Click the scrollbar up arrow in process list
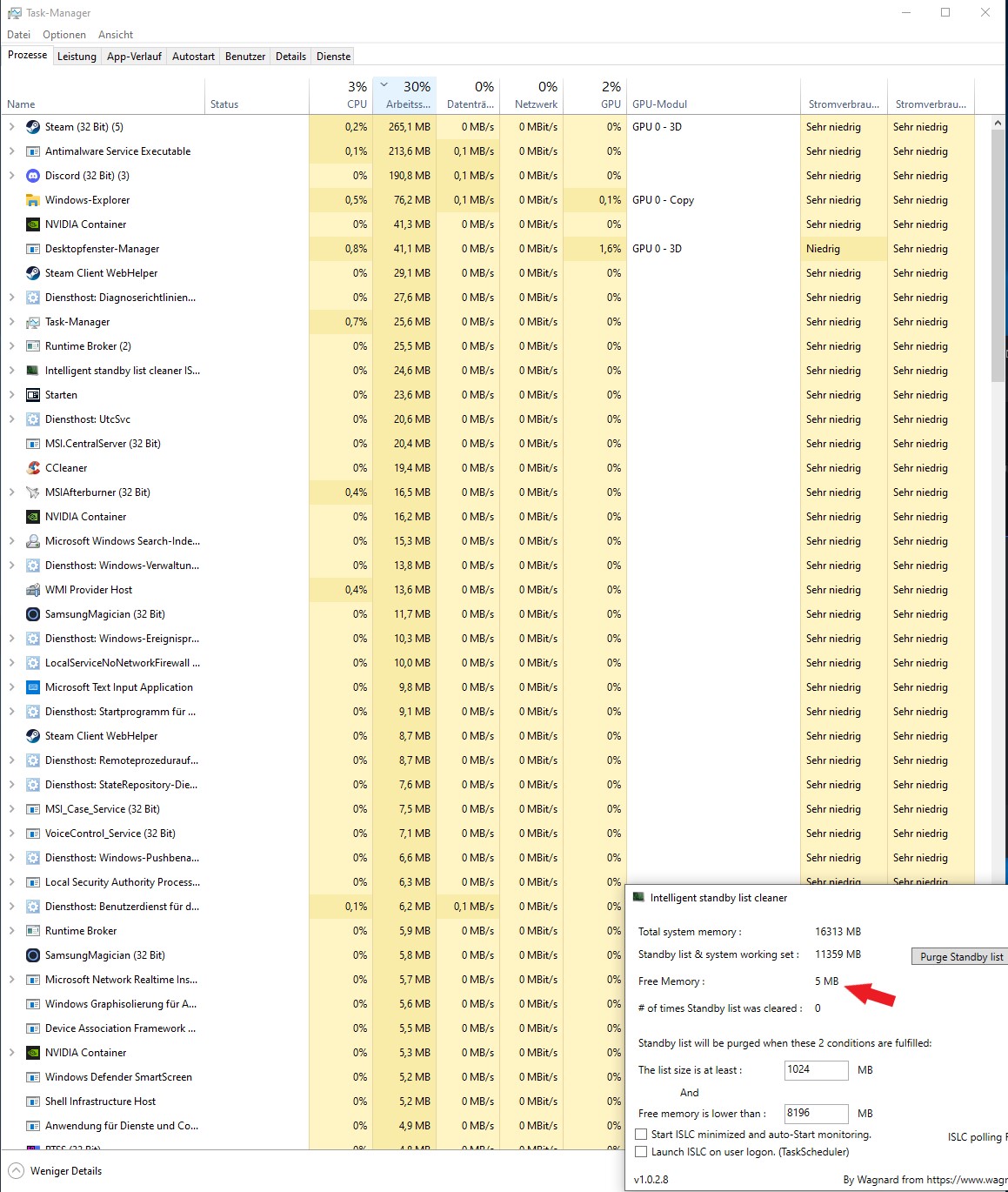Viewport: 1008px width, 1192px height. pyautogui.click(x=998, y=124)
